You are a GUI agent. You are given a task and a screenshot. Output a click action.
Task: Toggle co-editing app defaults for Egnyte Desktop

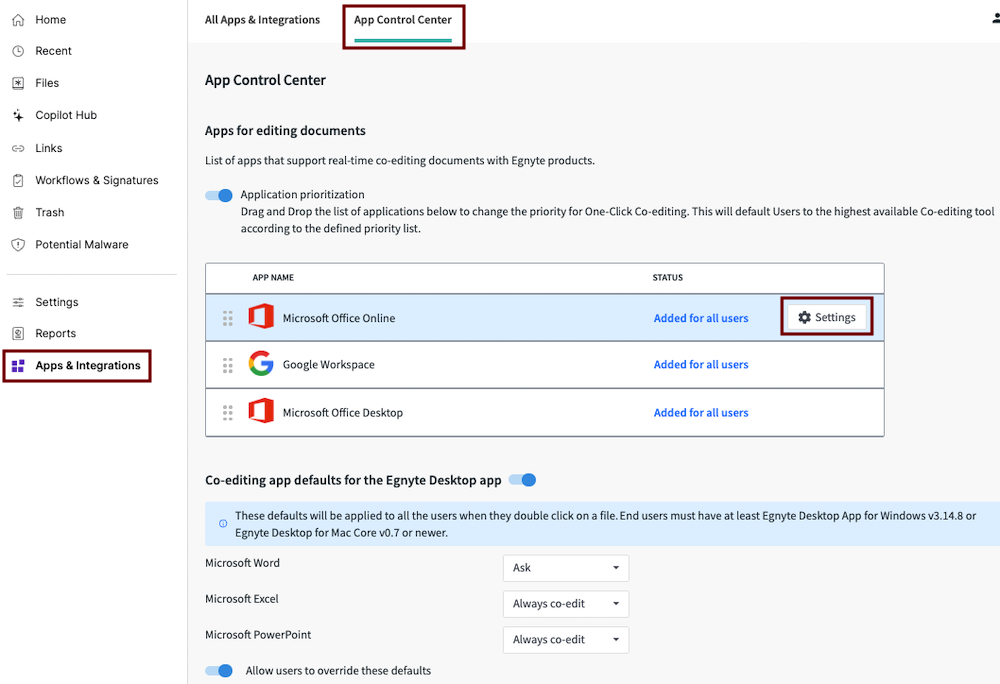[522, 480]
